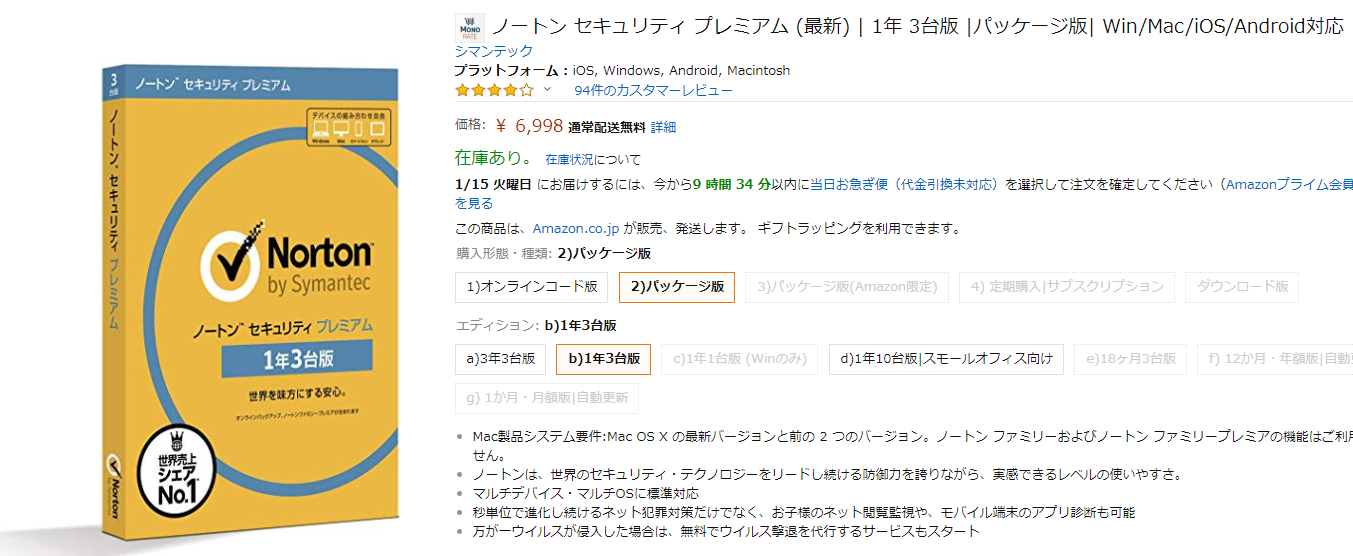
Task: Choose d)1年10台版|スモールオフィス向け edition
Action: click(x=946, y=359)
